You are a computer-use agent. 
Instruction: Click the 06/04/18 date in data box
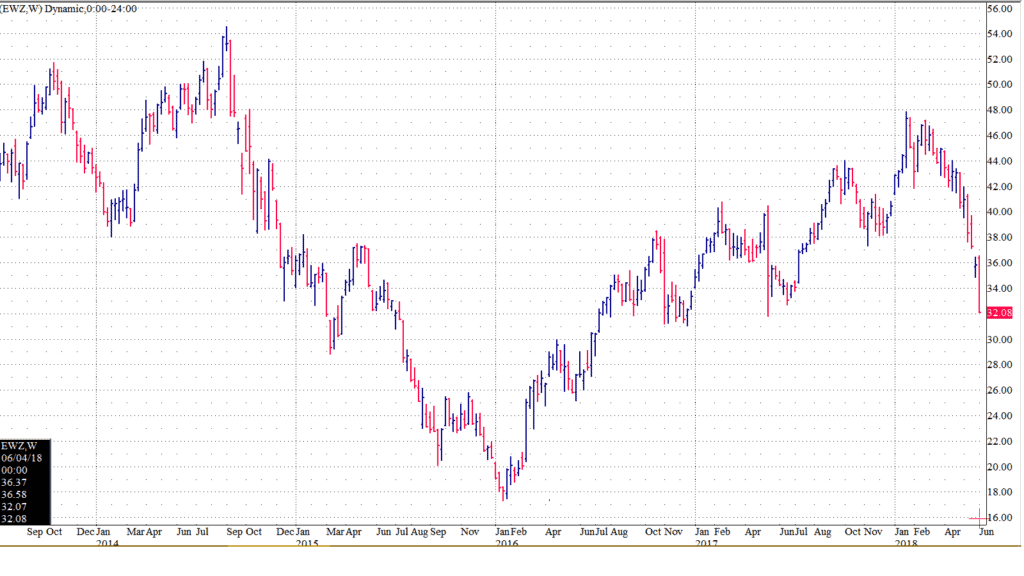(x=21, y=458)
